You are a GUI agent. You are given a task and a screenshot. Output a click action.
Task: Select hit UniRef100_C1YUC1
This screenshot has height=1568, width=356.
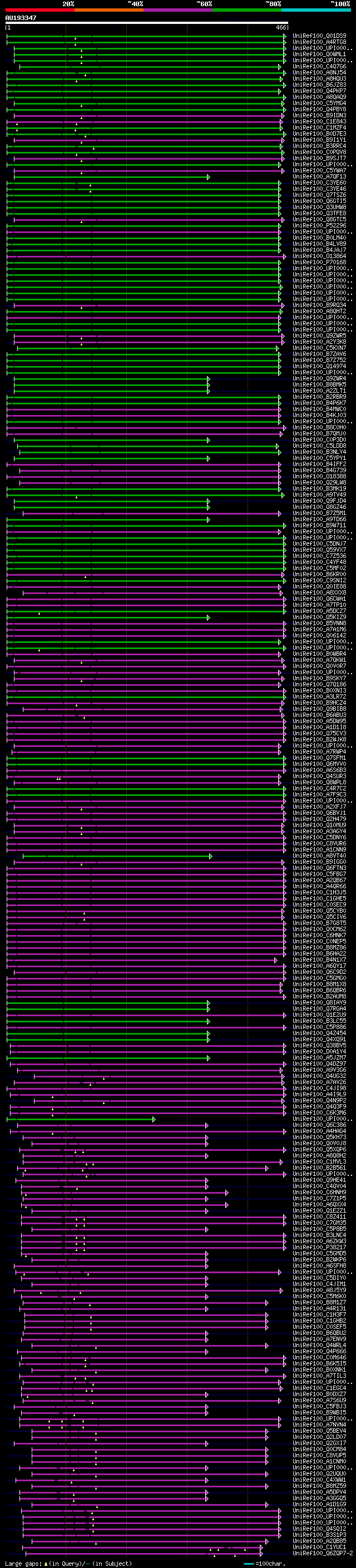point(319,1547)
